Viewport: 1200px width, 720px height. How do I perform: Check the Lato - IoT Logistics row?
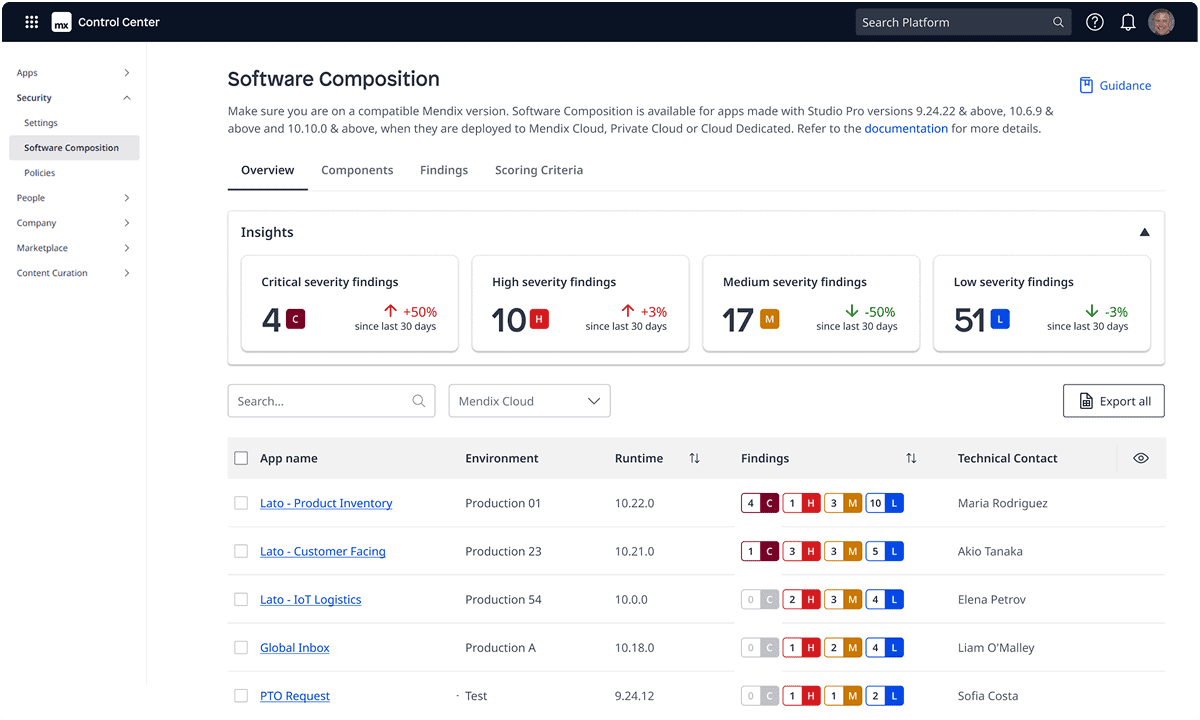click(x=241, y=599)
